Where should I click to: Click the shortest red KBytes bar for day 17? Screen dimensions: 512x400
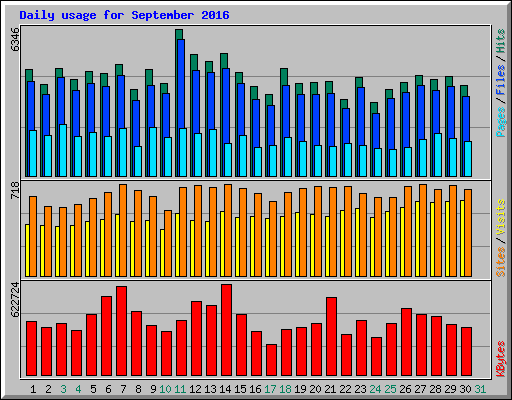coord(271,360)
